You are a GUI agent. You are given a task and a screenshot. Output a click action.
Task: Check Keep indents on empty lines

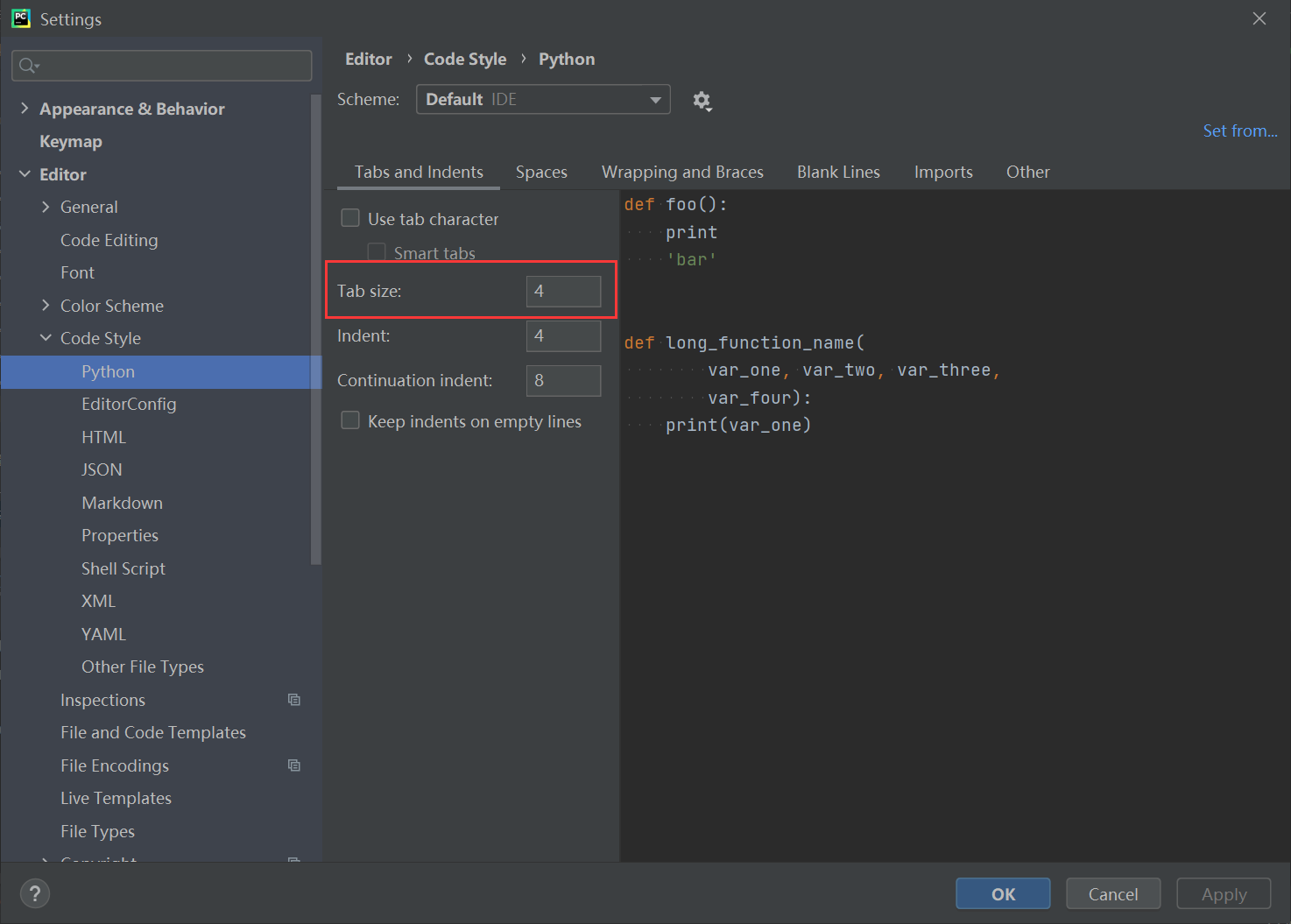tap(350, 420)
